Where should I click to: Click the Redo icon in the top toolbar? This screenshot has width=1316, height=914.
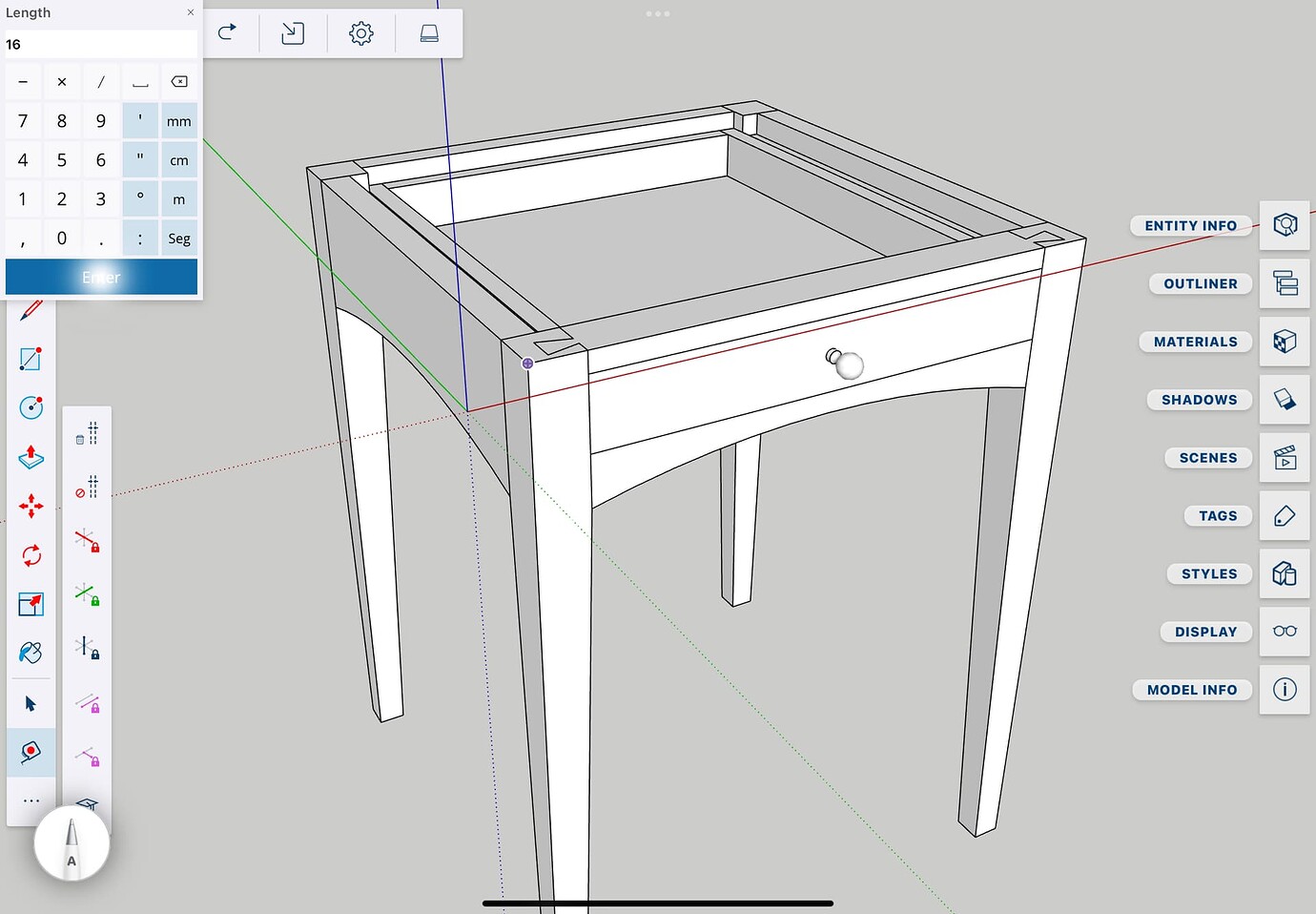point(227,31)
